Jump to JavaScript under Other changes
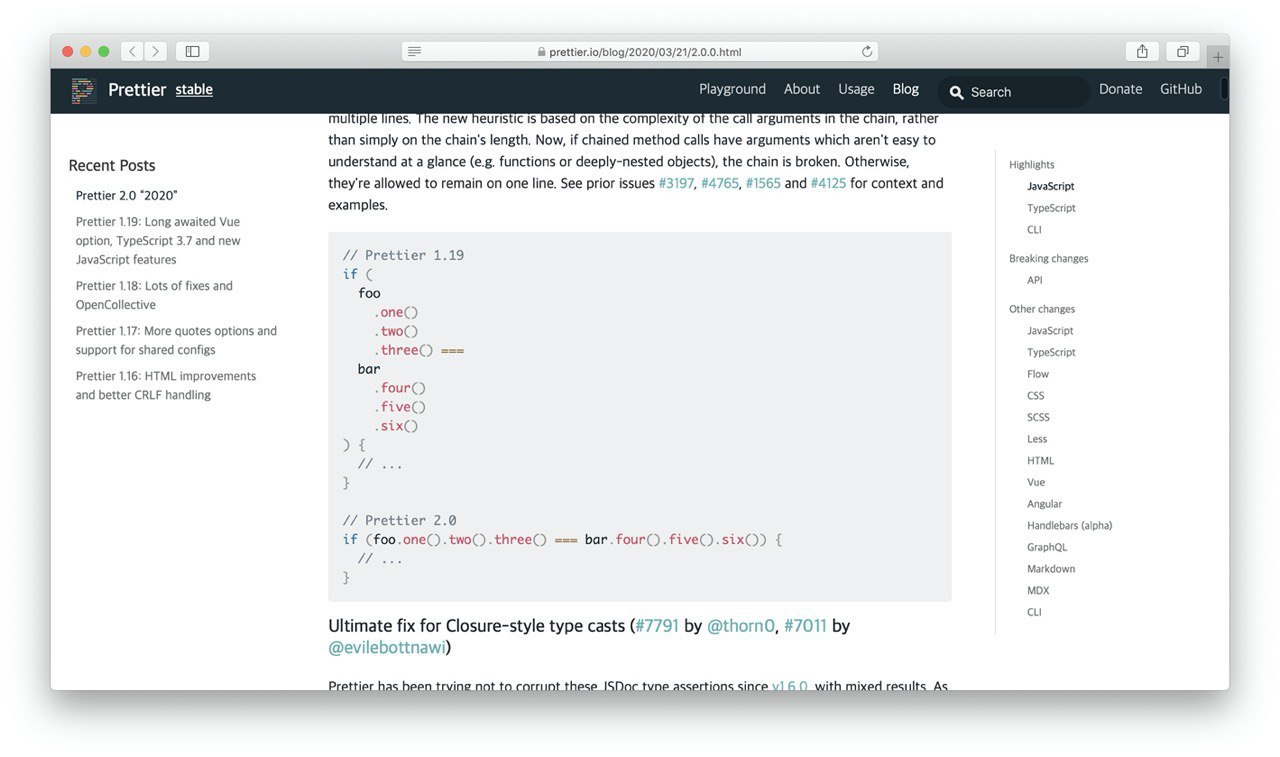Image resolution: width=1280 pixels, height=757 pixels. point(1050,331)
